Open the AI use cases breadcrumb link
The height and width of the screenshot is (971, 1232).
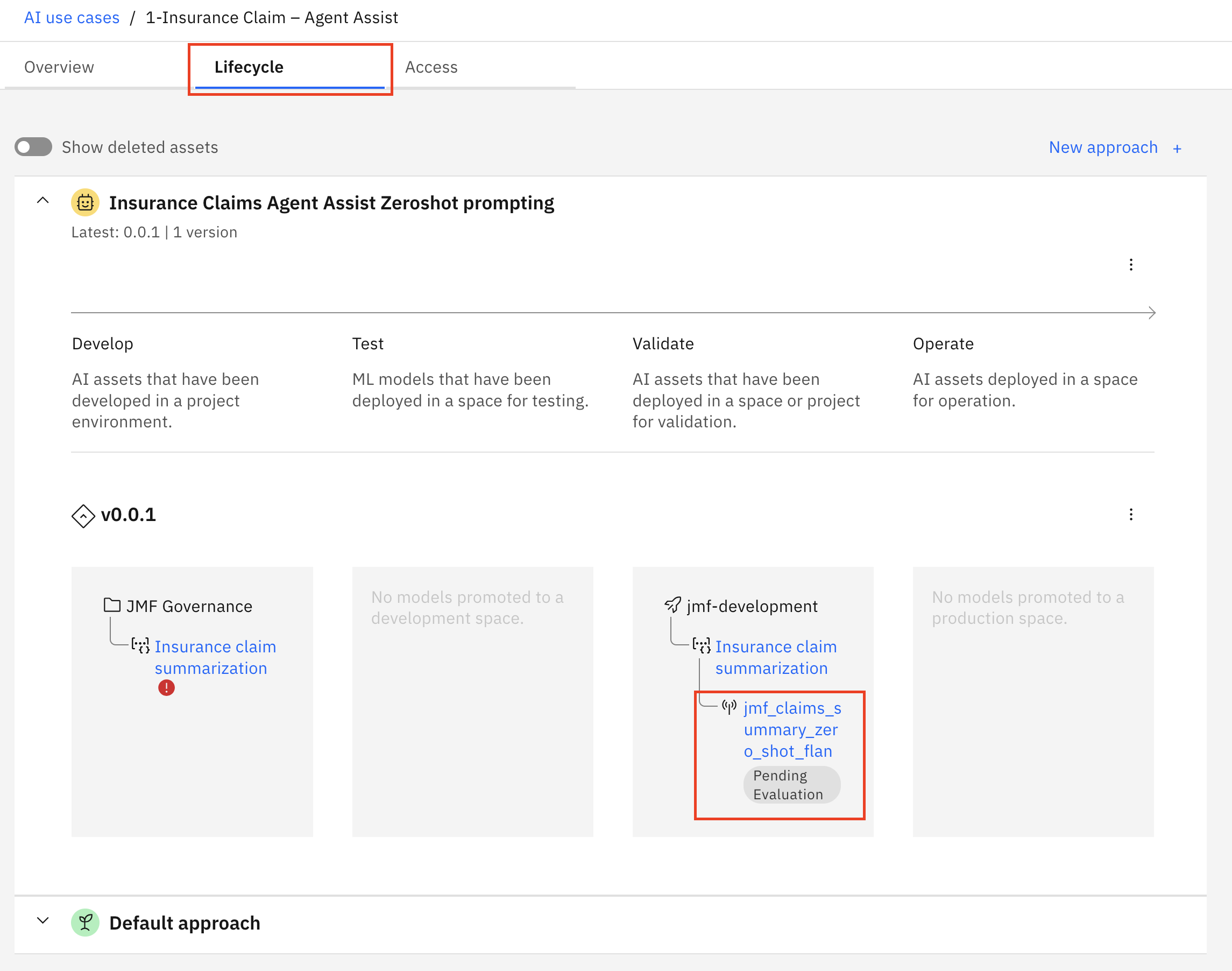(x=72, y=18)
